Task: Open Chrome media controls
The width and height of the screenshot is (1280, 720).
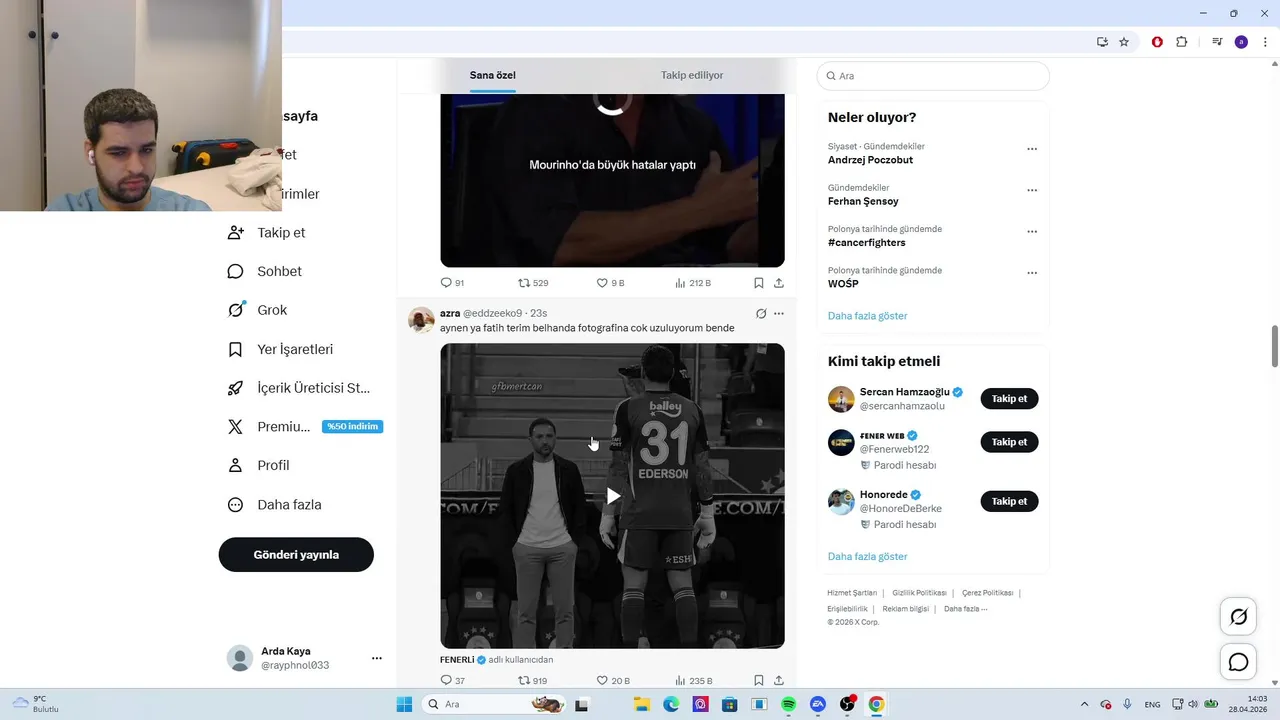Action: (x=1217, y=42)
